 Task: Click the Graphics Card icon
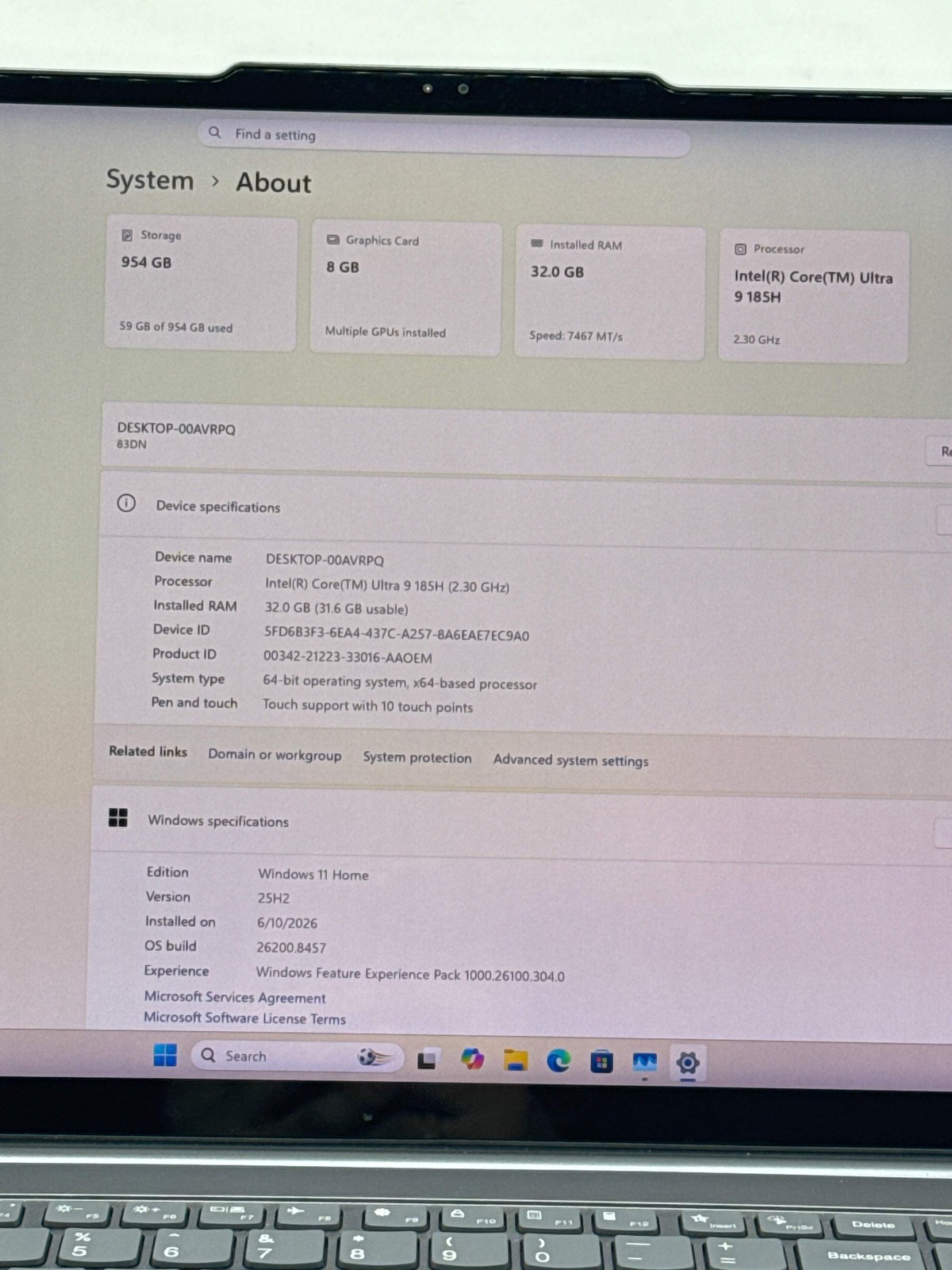pyautogui.click(x=332, y=239)
